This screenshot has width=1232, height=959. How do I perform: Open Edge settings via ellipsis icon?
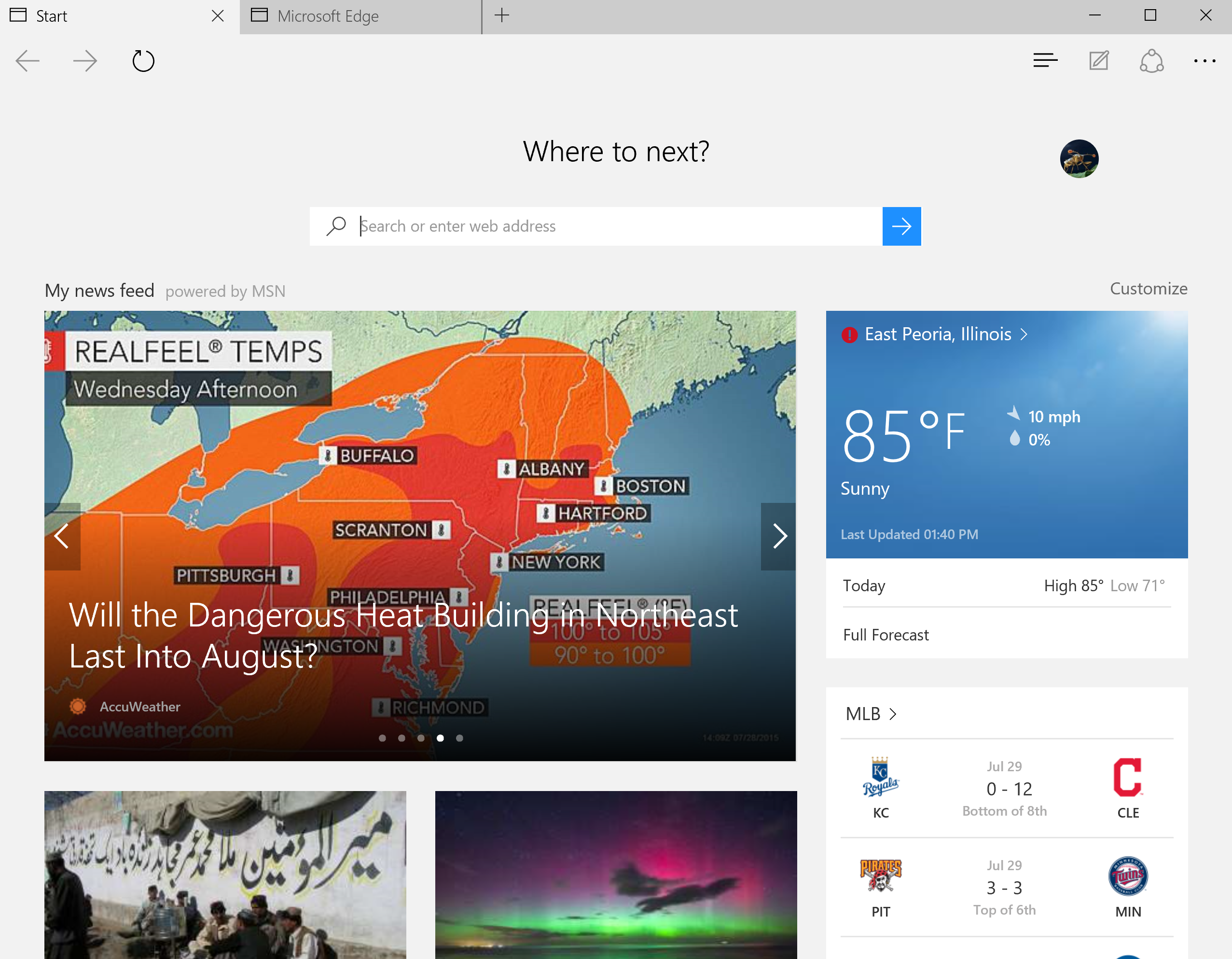tap(1204, 61)
